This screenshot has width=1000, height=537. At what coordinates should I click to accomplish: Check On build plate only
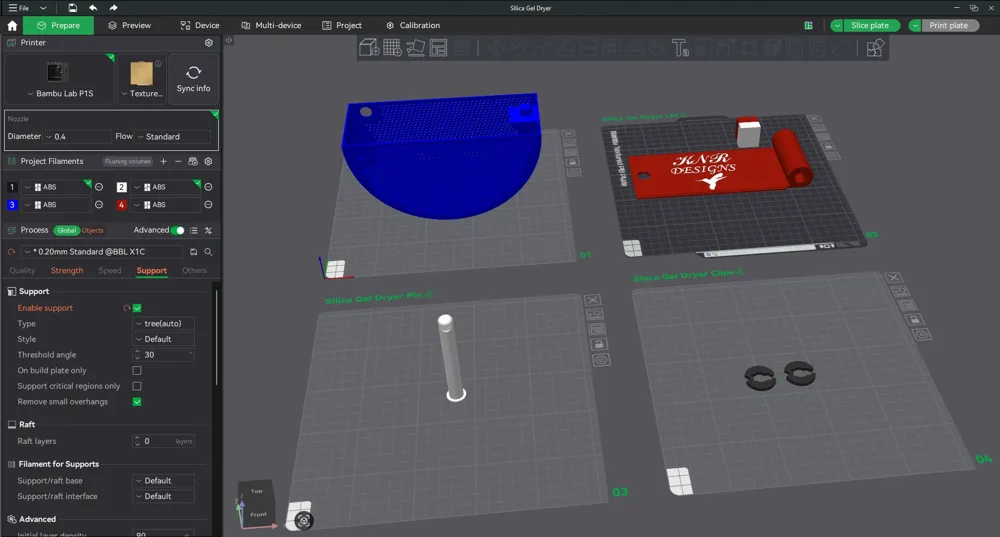point(137,371)
